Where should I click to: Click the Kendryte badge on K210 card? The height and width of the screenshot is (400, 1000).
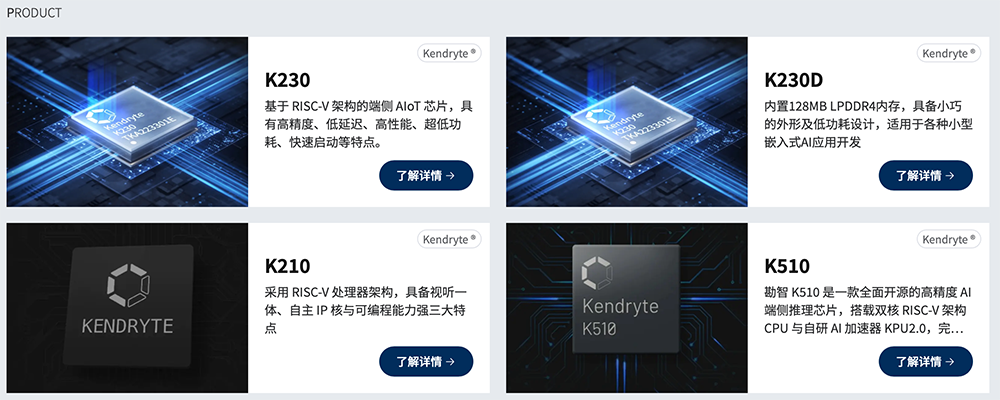(x=450, y=240)
